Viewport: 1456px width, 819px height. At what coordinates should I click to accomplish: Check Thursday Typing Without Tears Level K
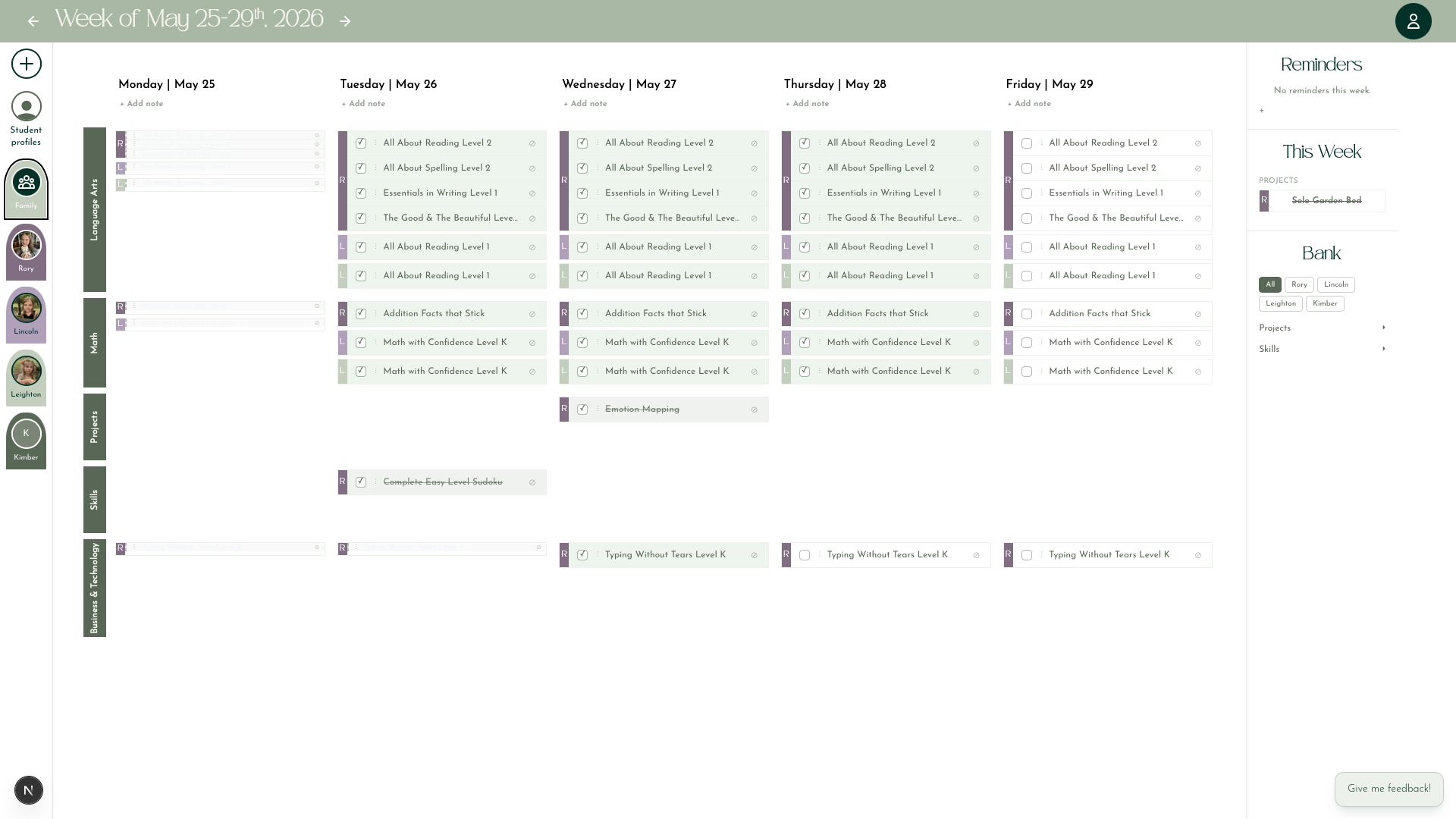805,555
